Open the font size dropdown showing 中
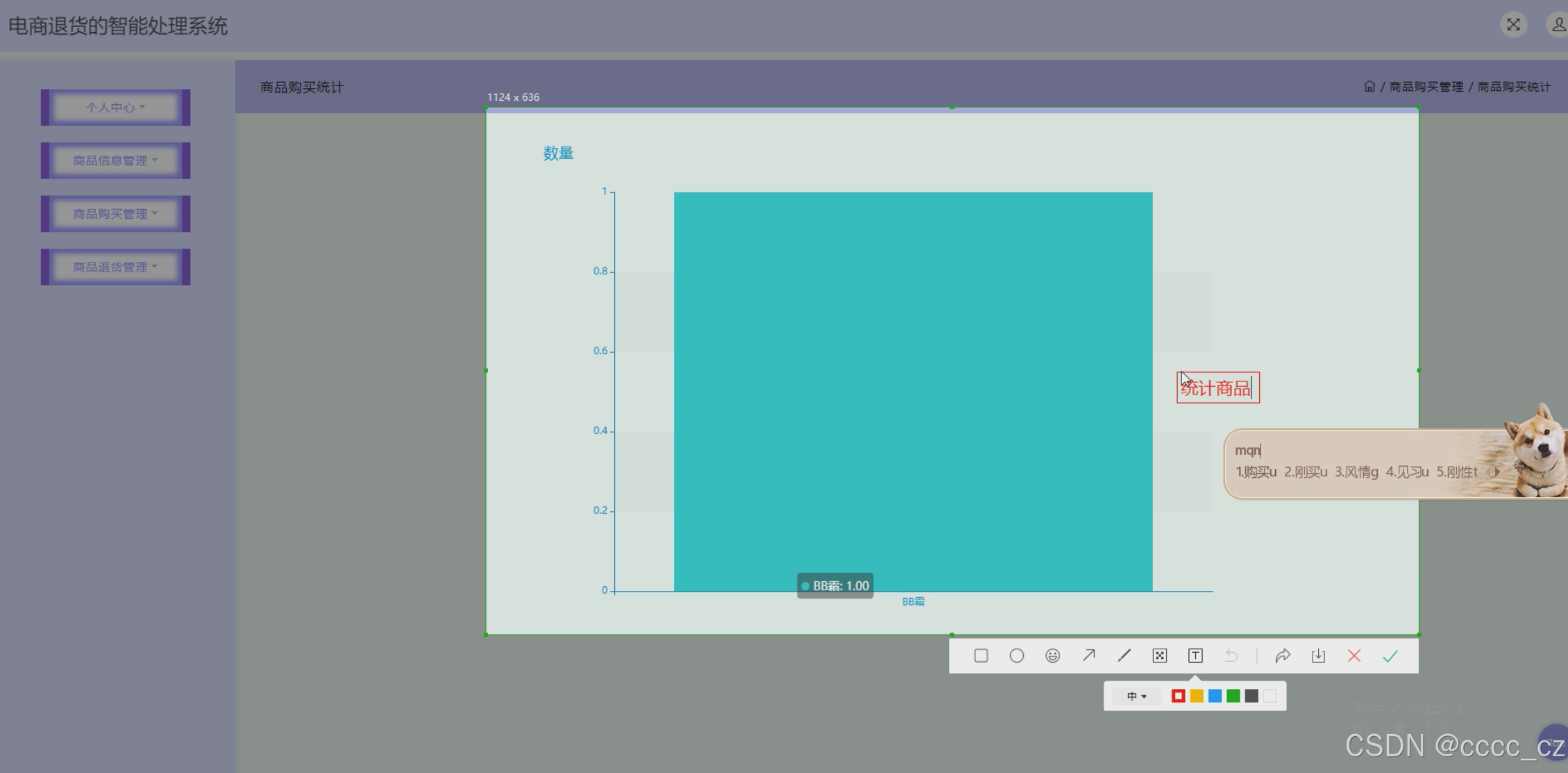This screenshot has height=773, width=1568. tap(1136, 696)
